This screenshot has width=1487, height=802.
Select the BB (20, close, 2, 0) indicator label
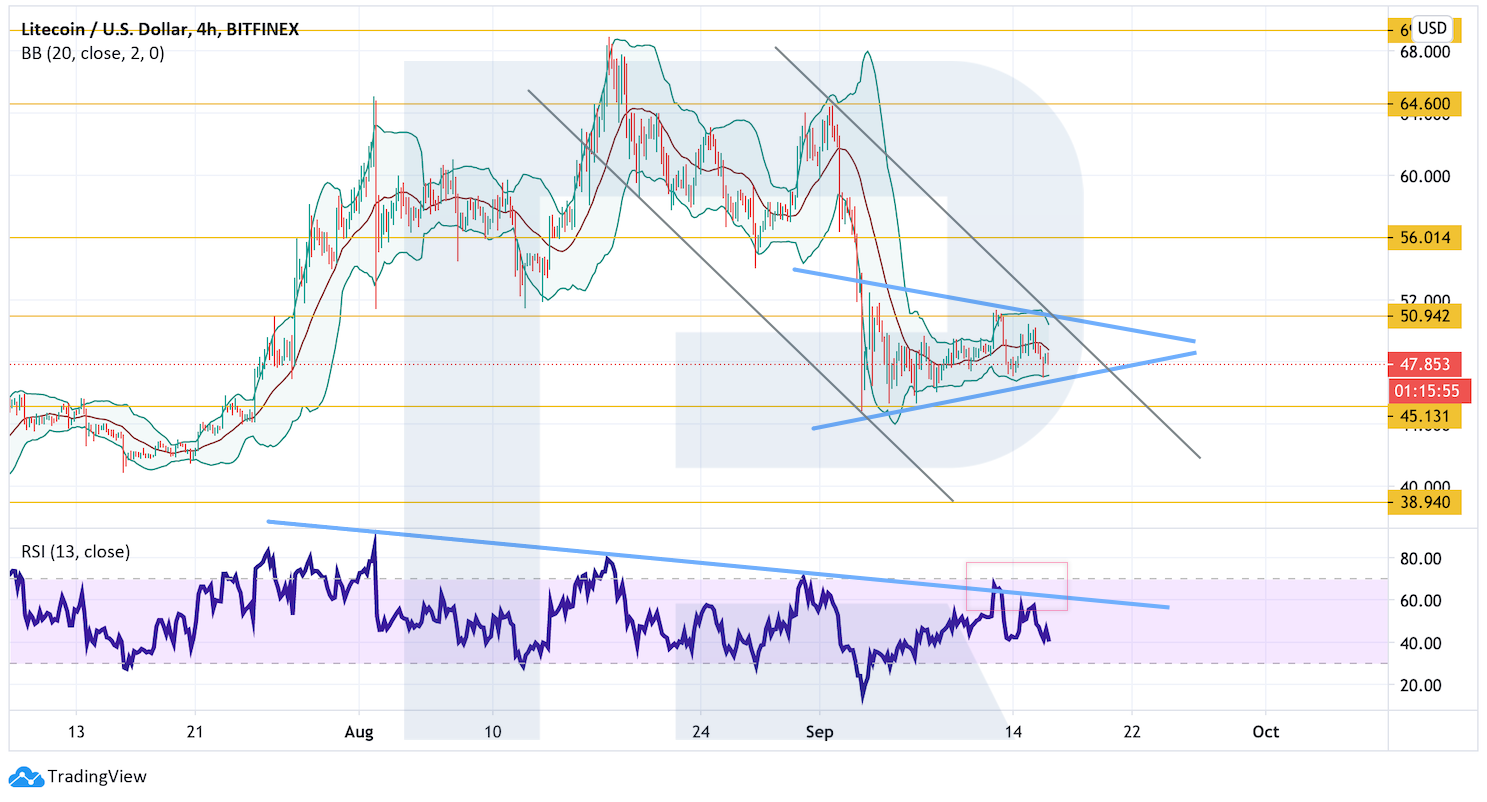pyautogui.click(x=93, y=54)
